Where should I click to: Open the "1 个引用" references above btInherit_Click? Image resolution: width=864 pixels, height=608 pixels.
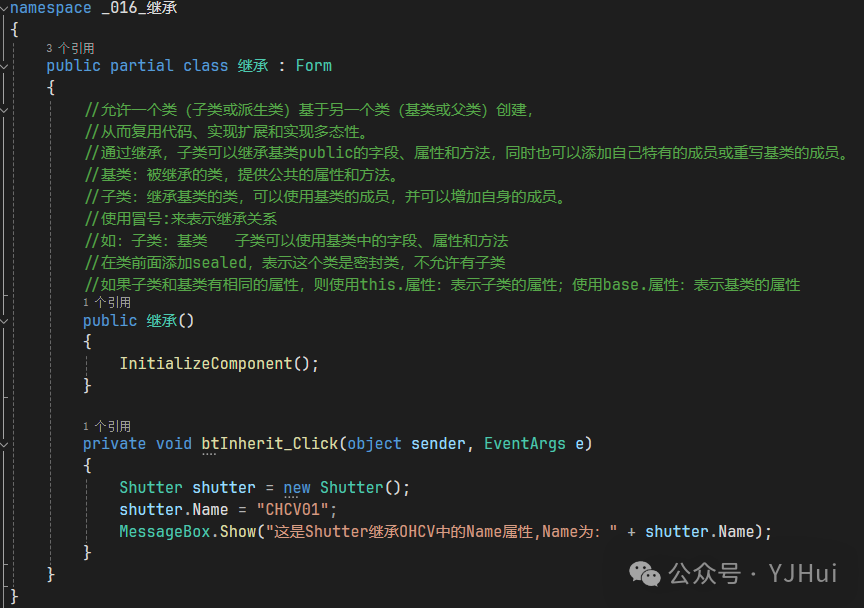coord(107,426)
